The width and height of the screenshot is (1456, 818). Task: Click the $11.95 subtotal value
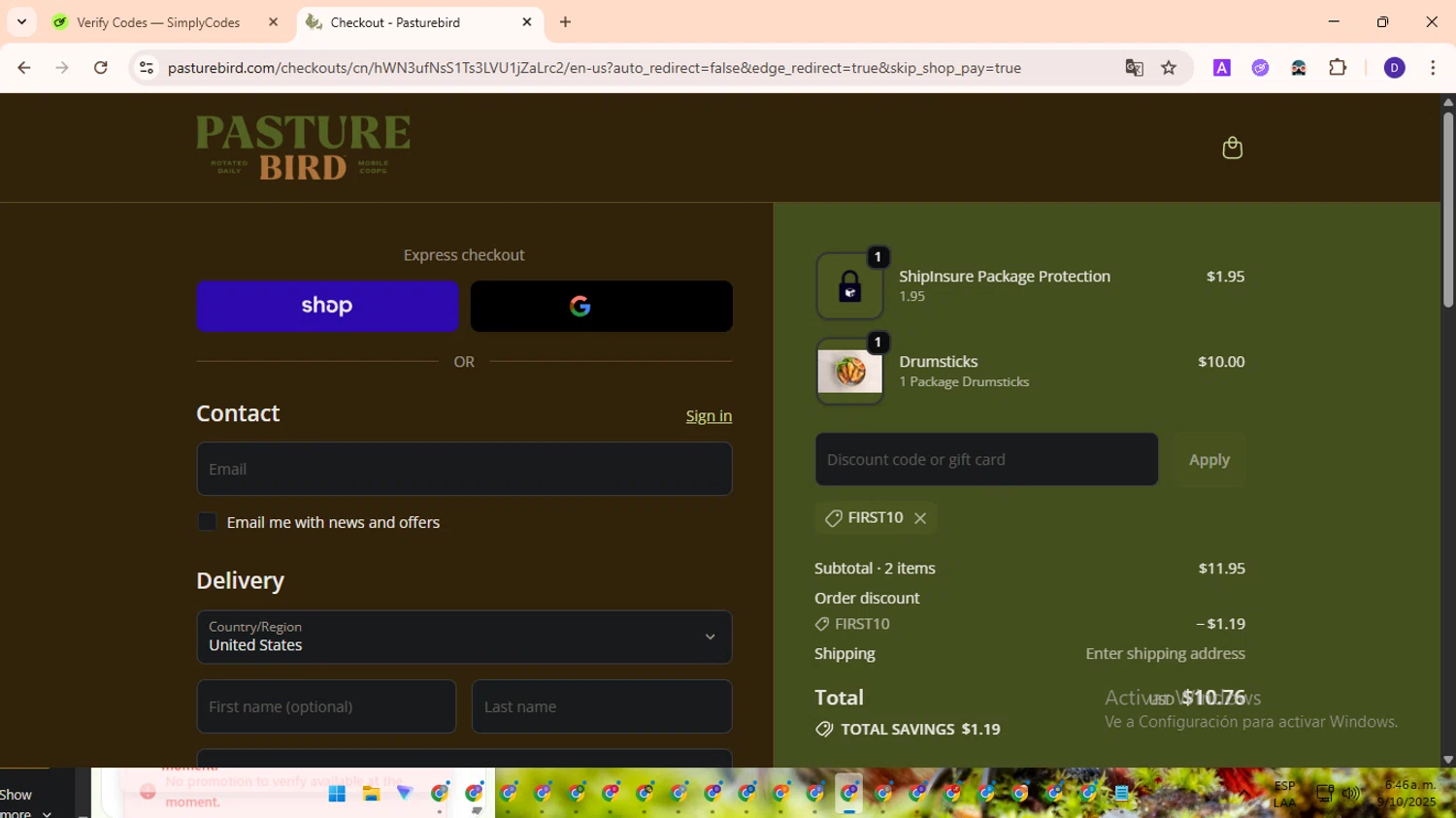(1222, 569)
